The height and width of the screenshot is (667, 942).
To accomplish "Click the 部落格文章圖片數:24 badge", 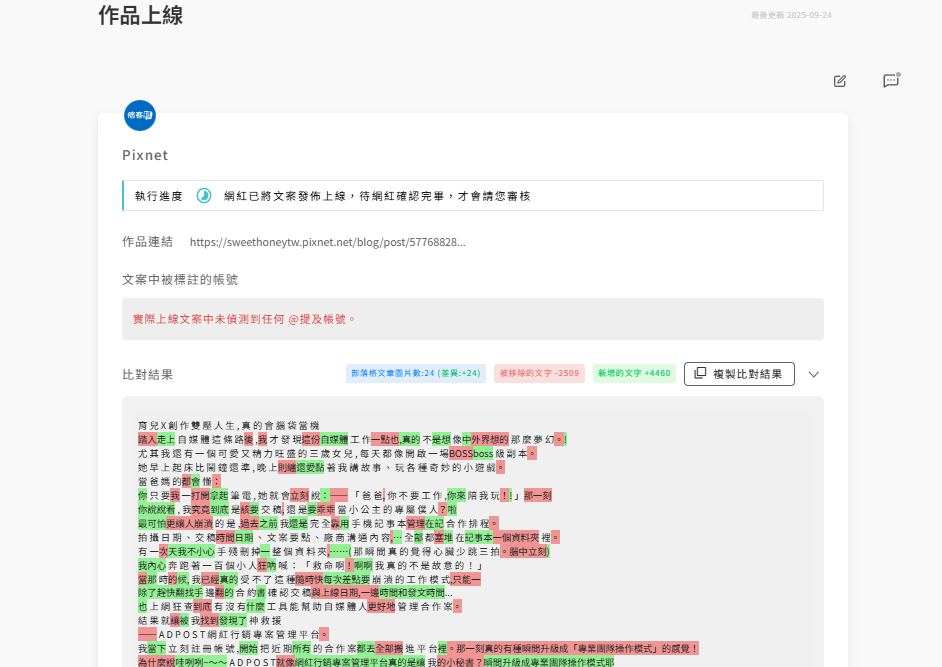I will (x=416, y=373).
